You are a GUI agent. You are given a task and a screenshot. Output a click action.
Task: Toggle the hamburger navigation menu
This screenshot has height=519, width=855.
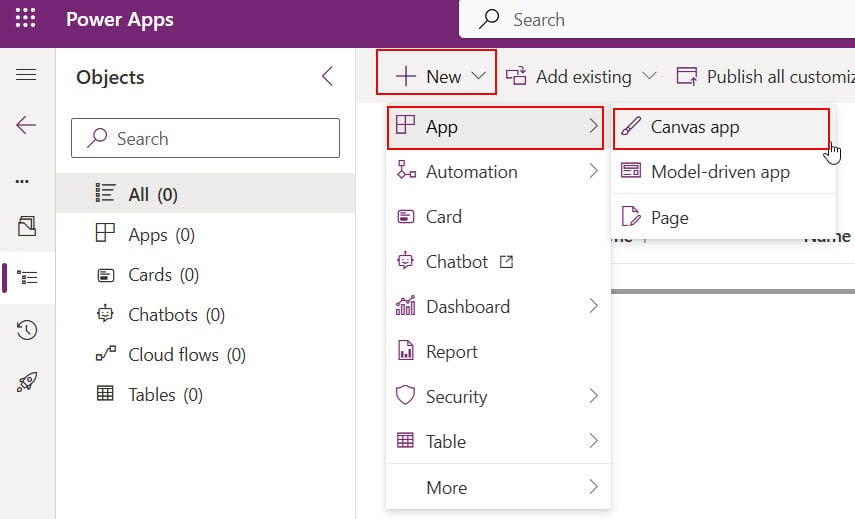point(26,74)
